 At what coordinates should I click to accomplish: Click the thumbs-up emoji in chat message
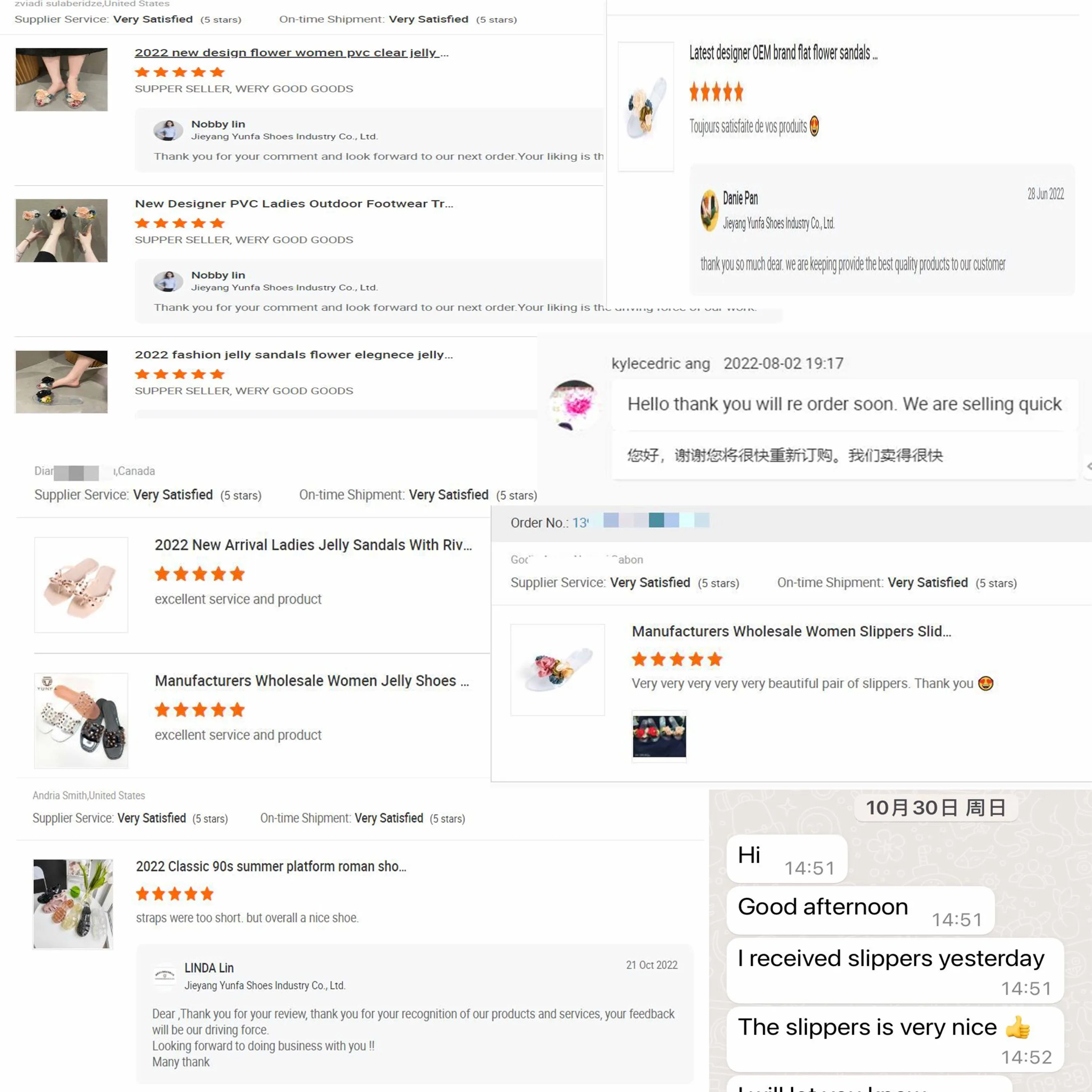tap(1018, 1027)
